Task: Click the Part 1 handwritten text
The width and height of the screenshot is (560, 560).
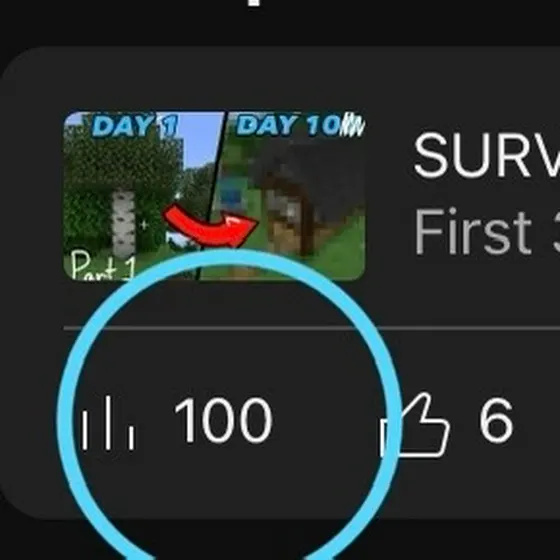Action: click(103, 265)
